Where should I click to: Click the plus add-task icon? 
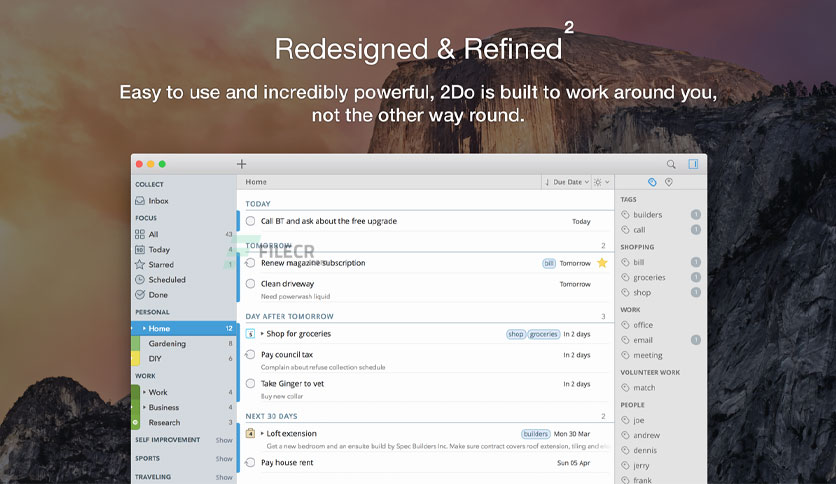[242, 164]
